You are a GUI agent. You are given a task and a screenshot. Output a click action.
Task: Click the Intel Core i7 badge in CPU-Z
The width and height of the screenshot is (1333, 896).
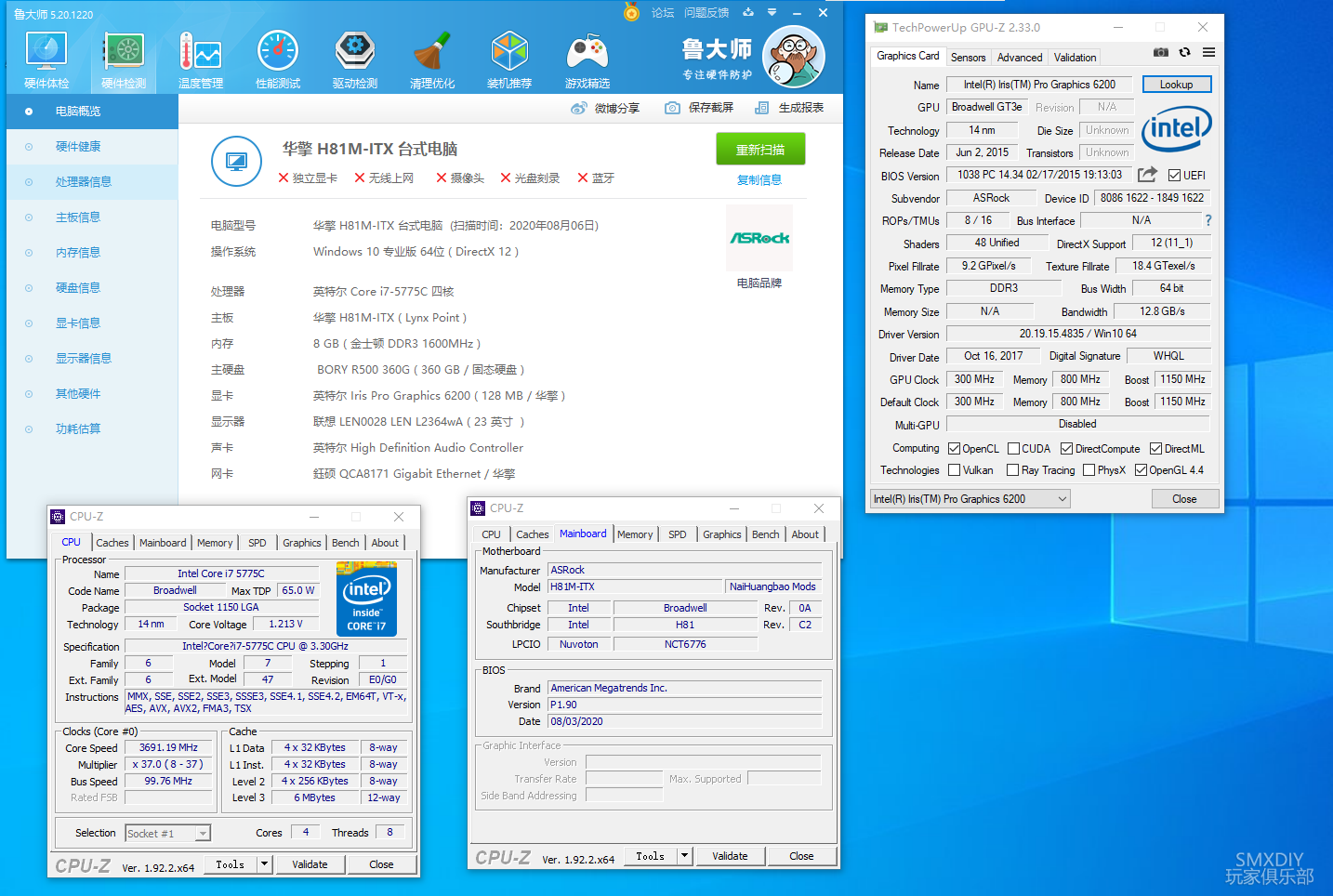pos(366,599)
